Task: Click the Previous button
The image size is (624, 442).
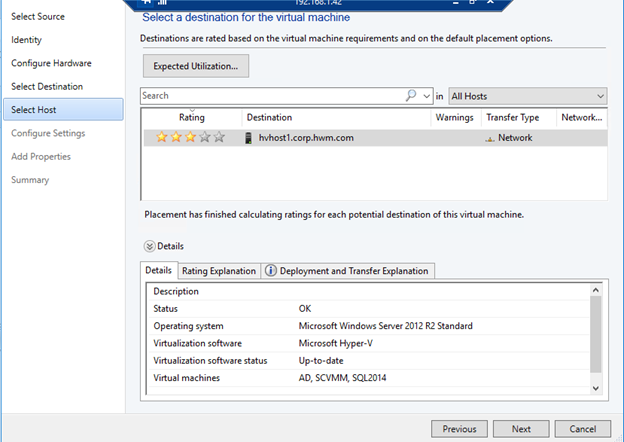Action: (x=459, y=429)
